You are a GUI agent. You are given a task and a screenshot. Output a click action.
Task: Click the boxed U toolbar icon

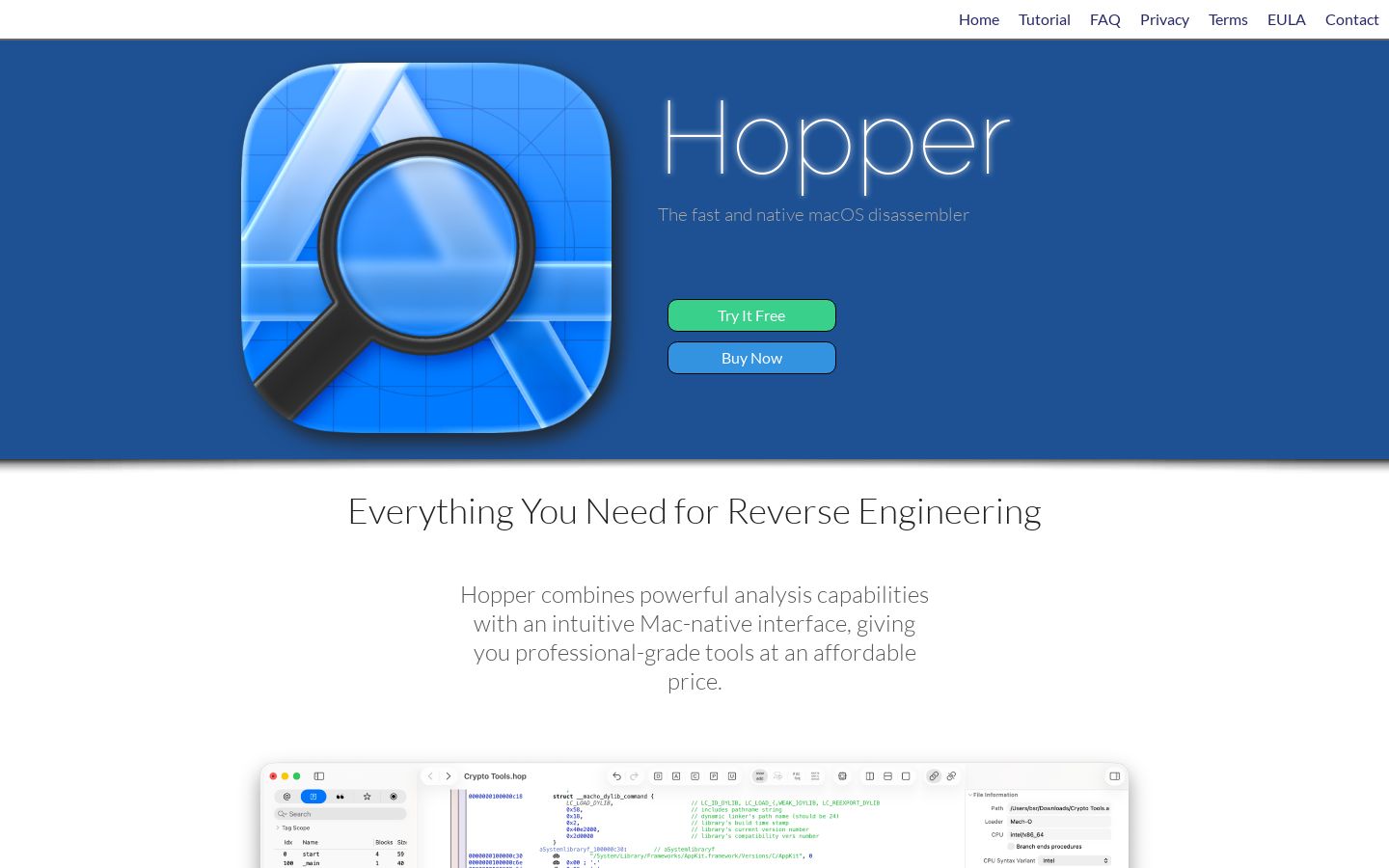pos(732,775)
